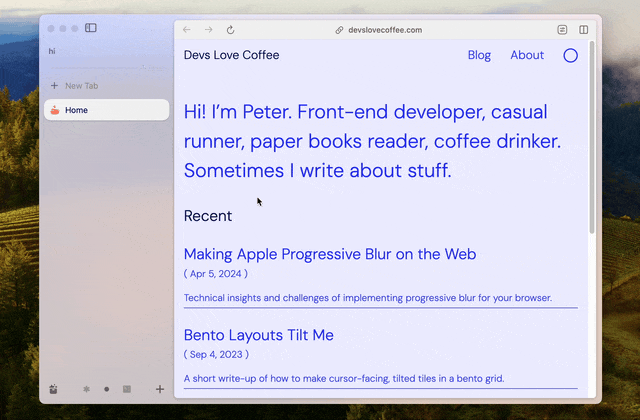Click the Devs Love Coffee site title
The width and height of the screenshot is (640, 420).
click(231, 55)
